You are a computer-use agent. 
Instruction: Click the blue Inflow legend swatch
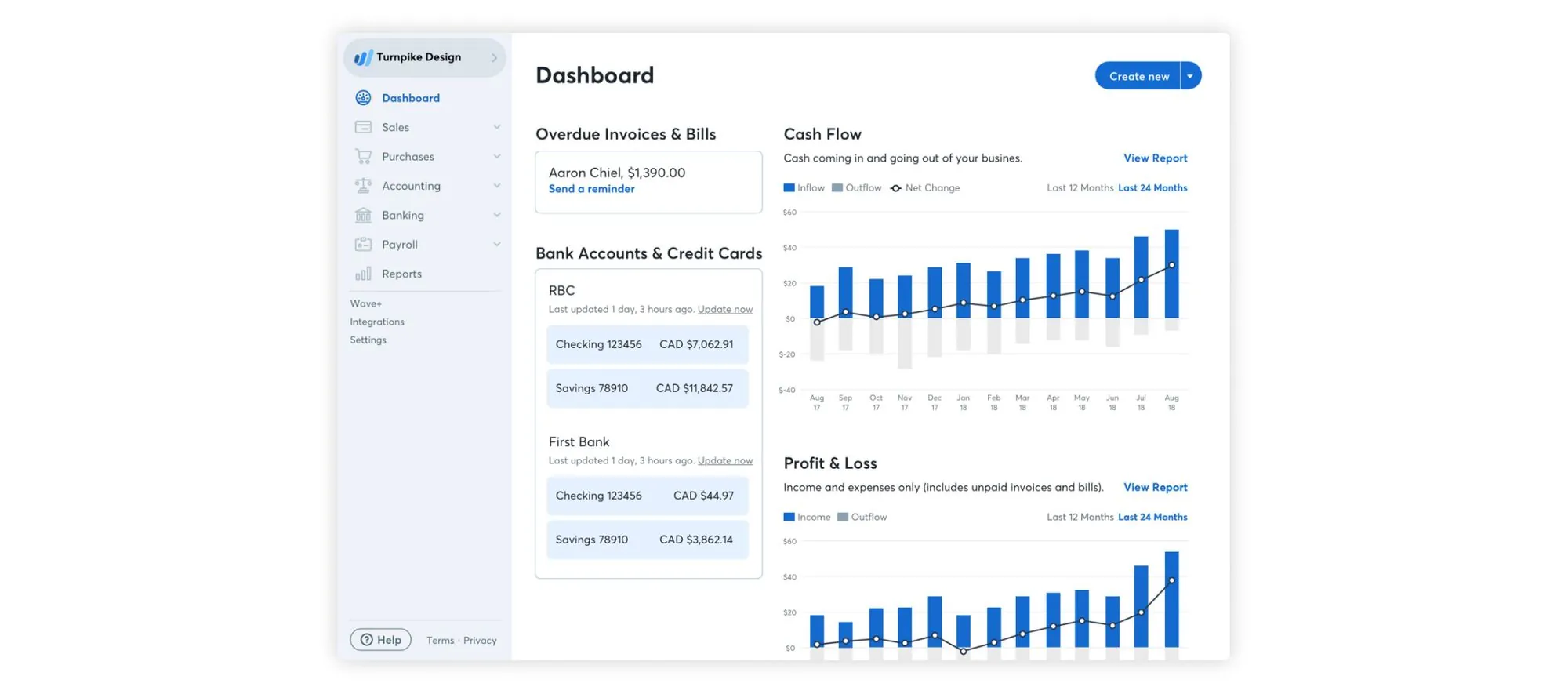point(789,188)
